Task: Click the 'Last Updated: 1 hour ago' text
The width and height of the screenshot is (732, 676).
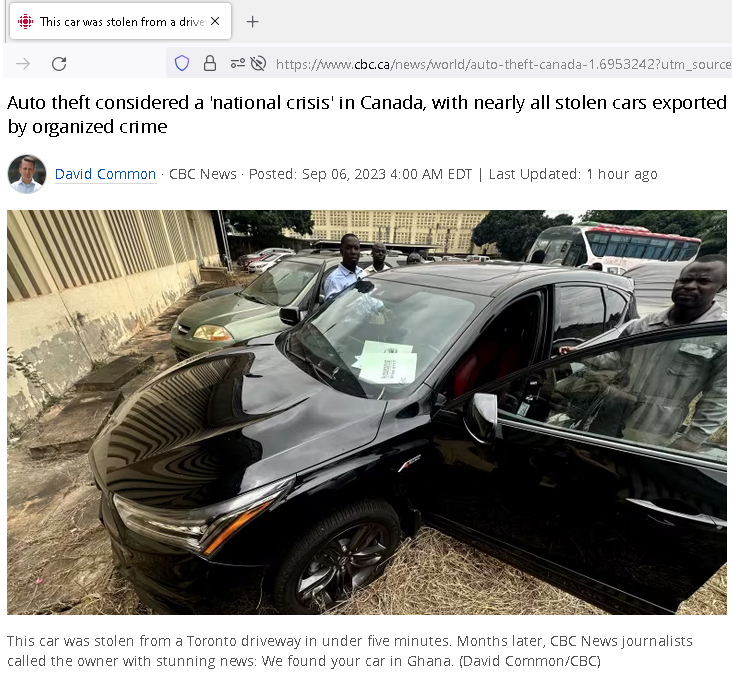Action: (573, 174)
